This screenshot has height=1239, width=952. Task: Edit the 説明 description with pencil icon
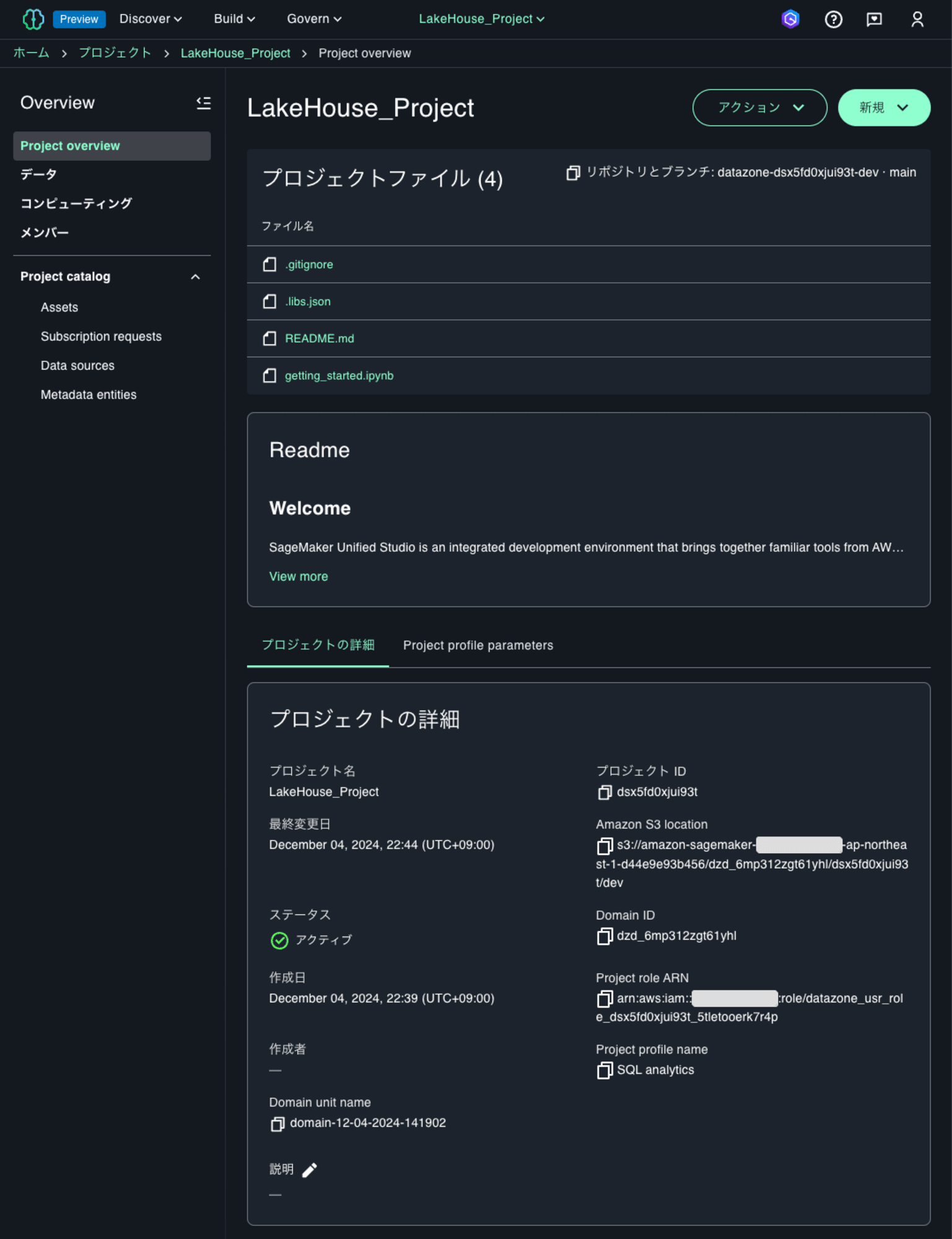click(310, 1170)
